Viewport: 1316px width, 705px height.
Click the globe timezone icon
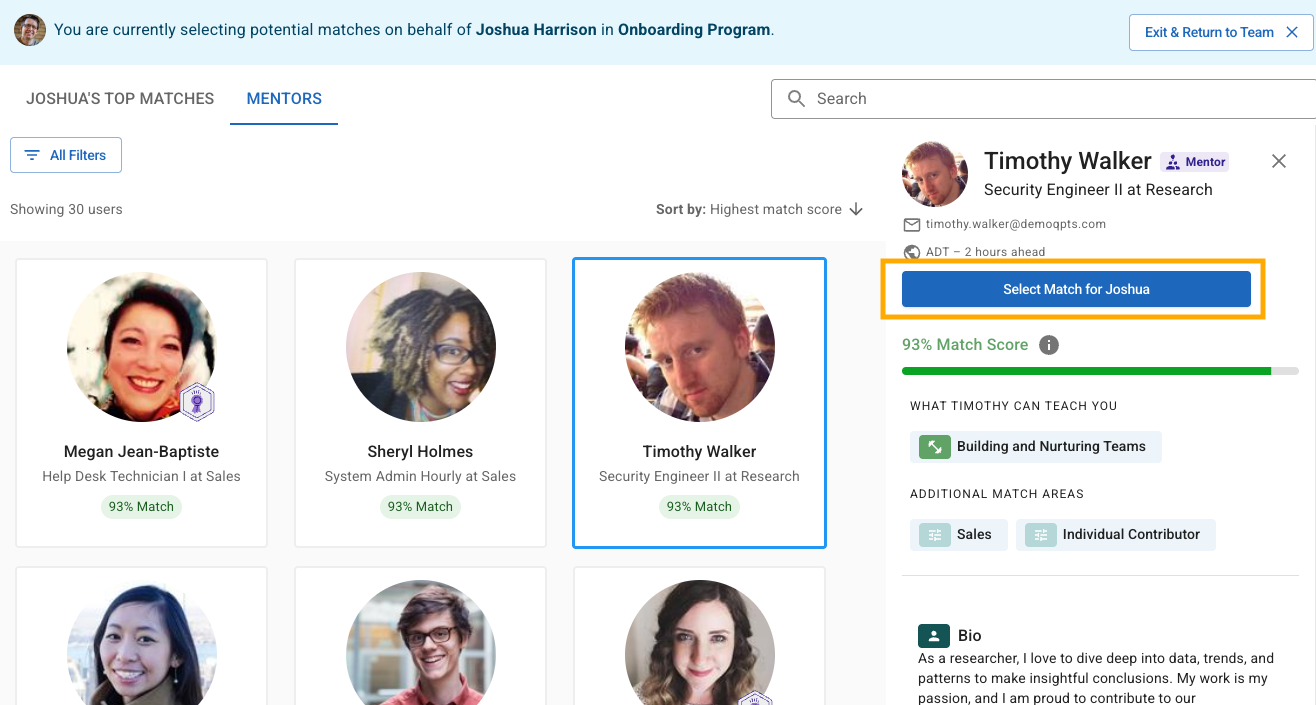(911, 252)
